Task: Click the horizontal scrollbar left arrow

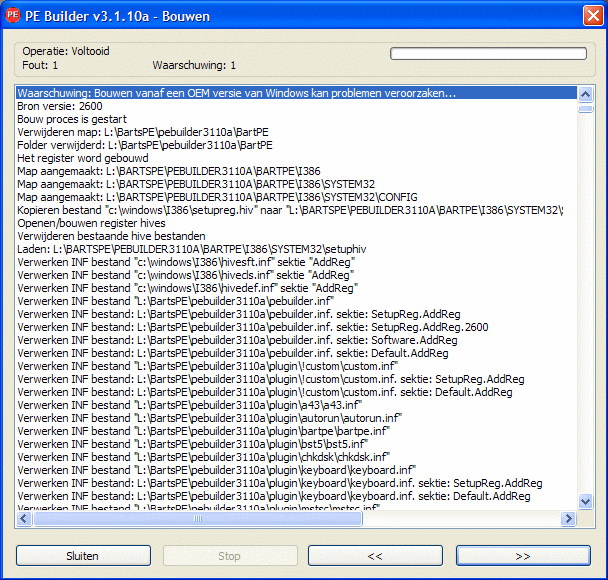Action: 24,518
